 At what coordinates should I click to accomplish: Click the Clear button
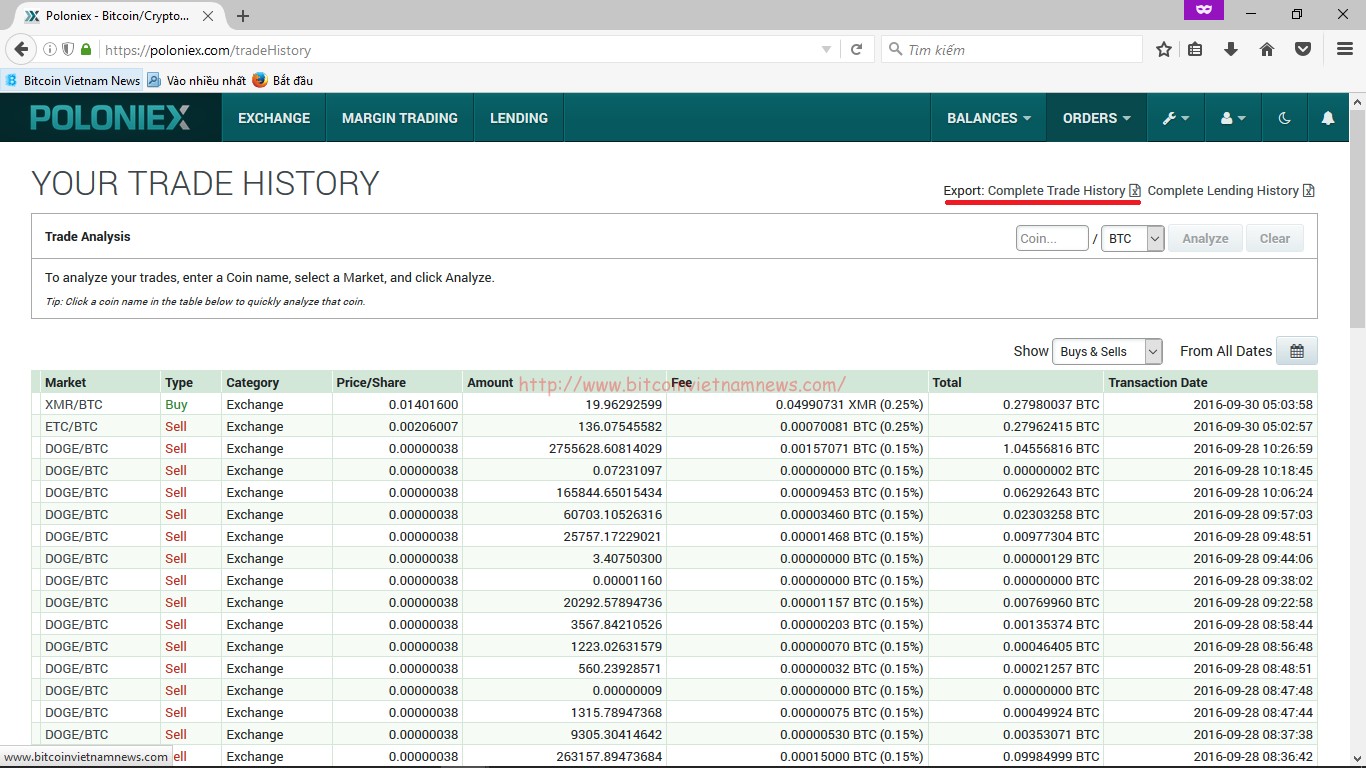1275,238
